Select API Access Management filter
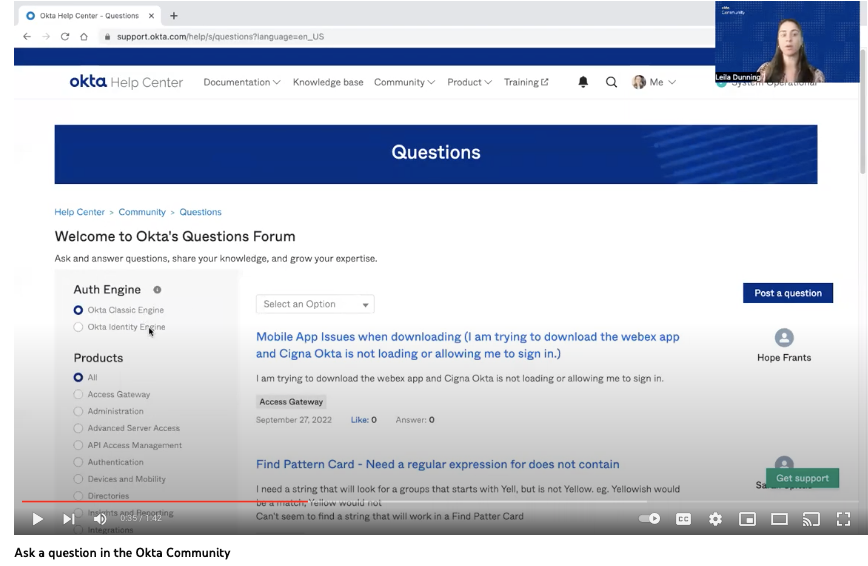The height and width of the screenshot is (566, 868). 78,445
